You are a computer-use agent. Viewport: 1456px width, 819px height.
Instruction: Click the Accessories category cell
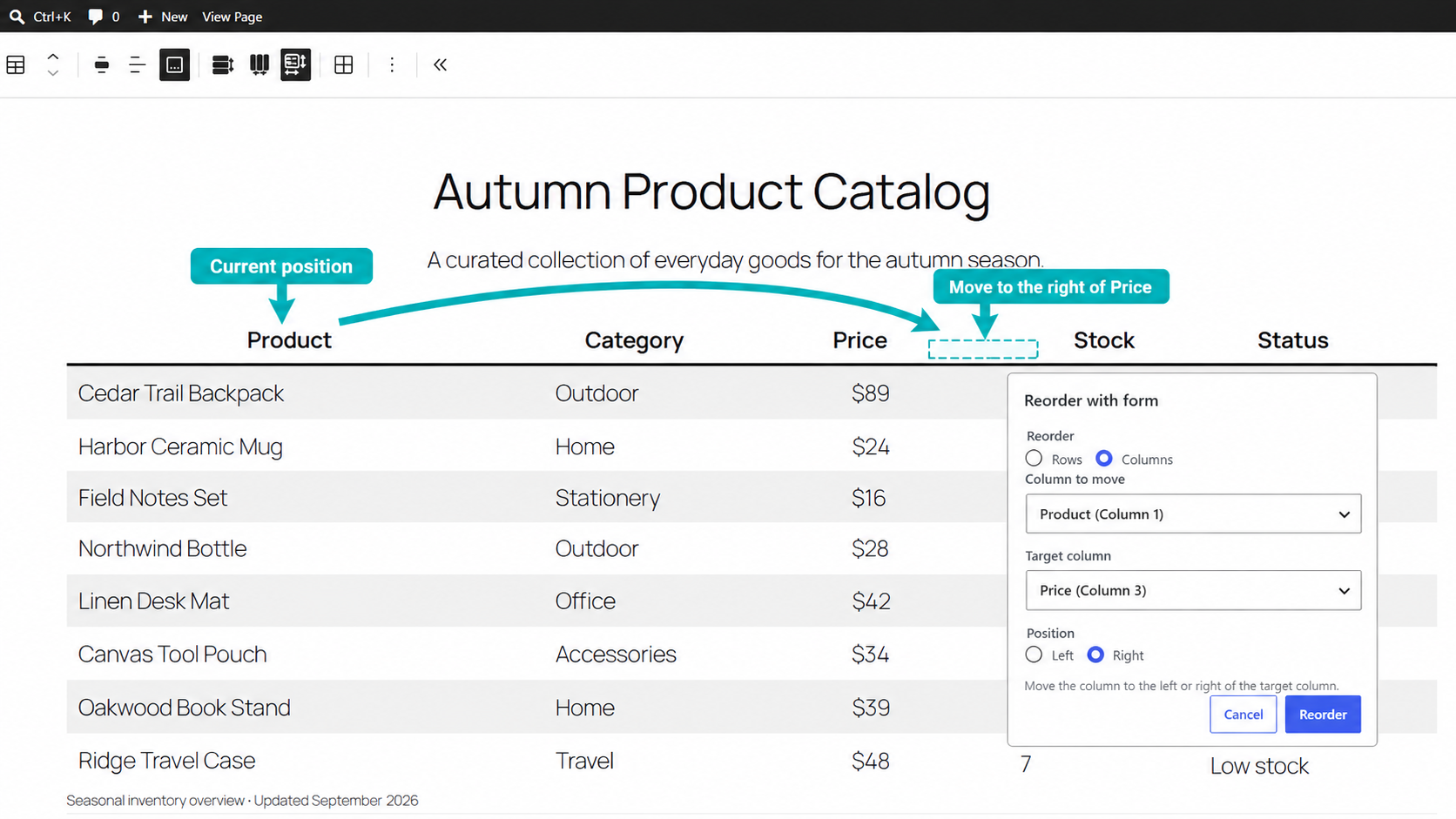click(616, 655)
